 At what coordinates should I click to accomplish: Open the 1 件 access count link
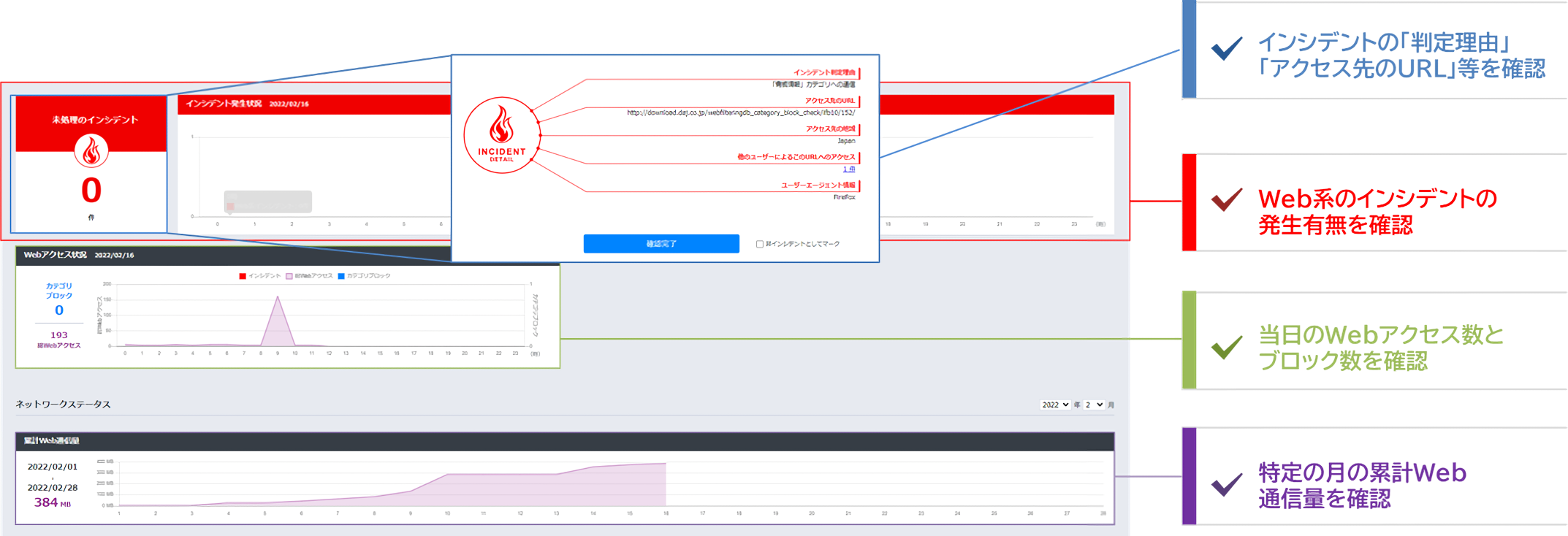coord(849,169)
